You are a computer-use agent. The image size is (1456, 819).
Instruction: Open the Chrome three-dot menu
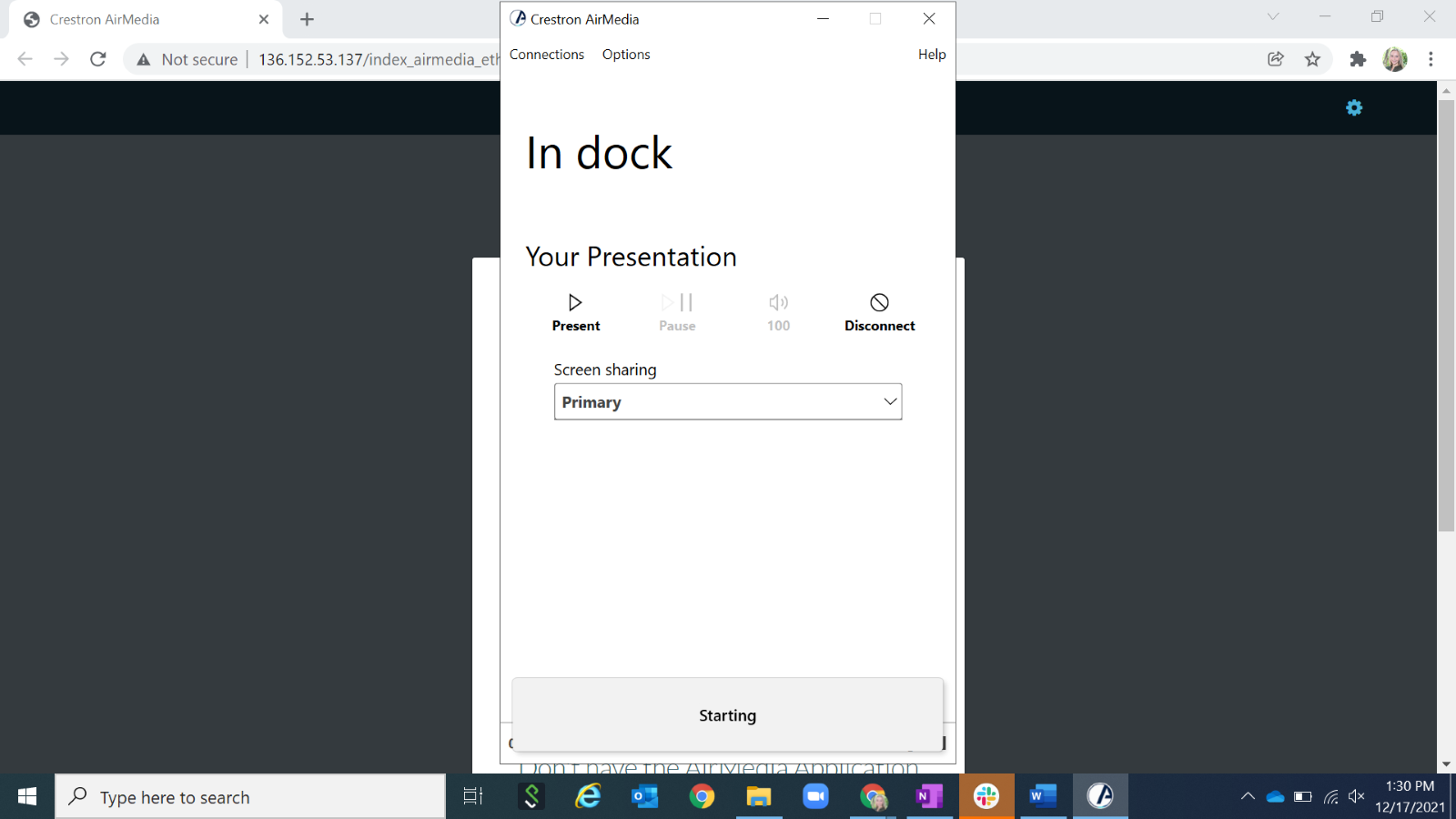click(1431, 59)
